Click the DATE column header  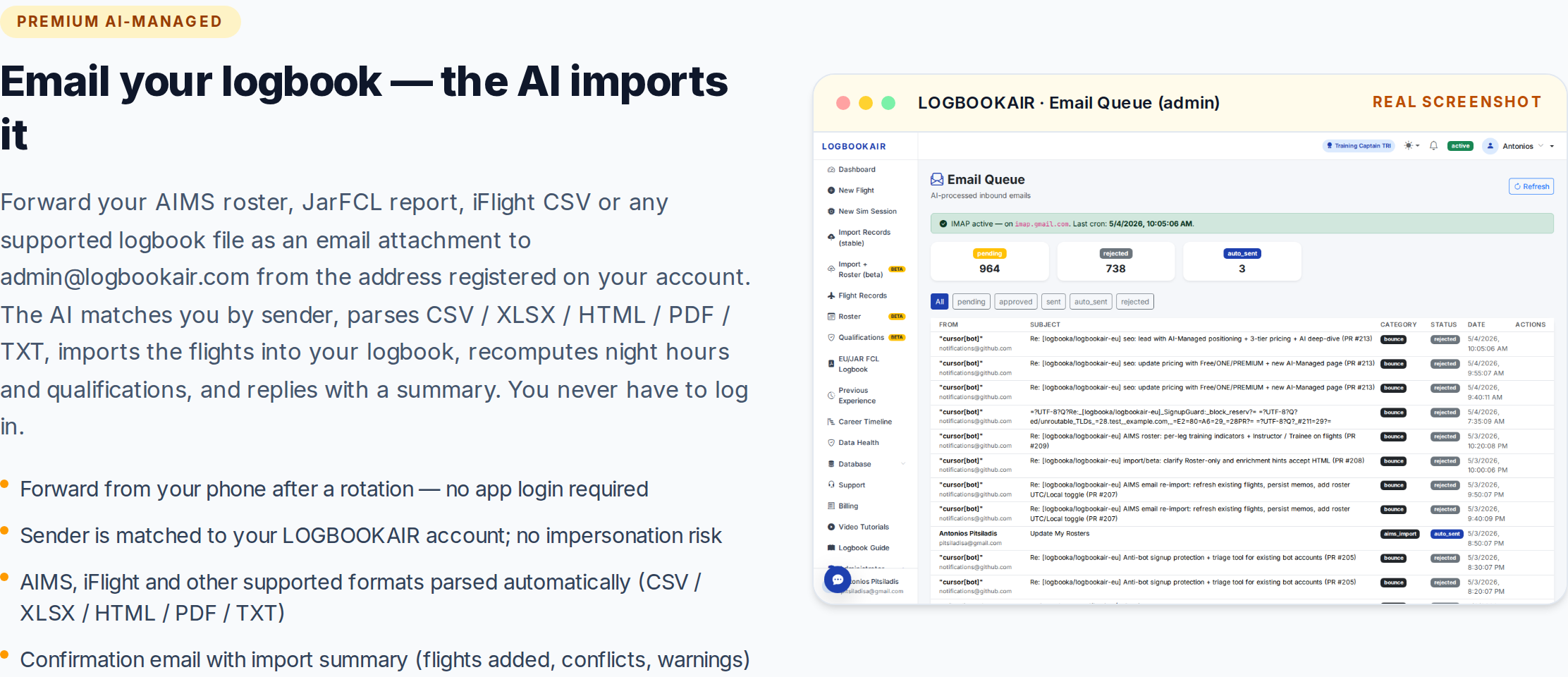1476,325
